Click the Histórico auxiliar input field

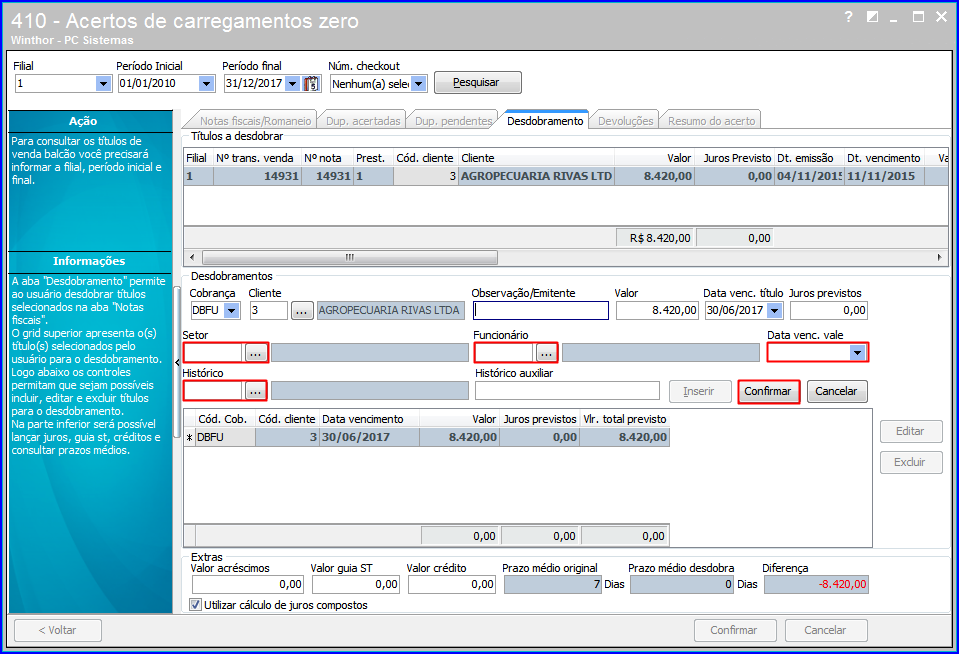(568, 391)
